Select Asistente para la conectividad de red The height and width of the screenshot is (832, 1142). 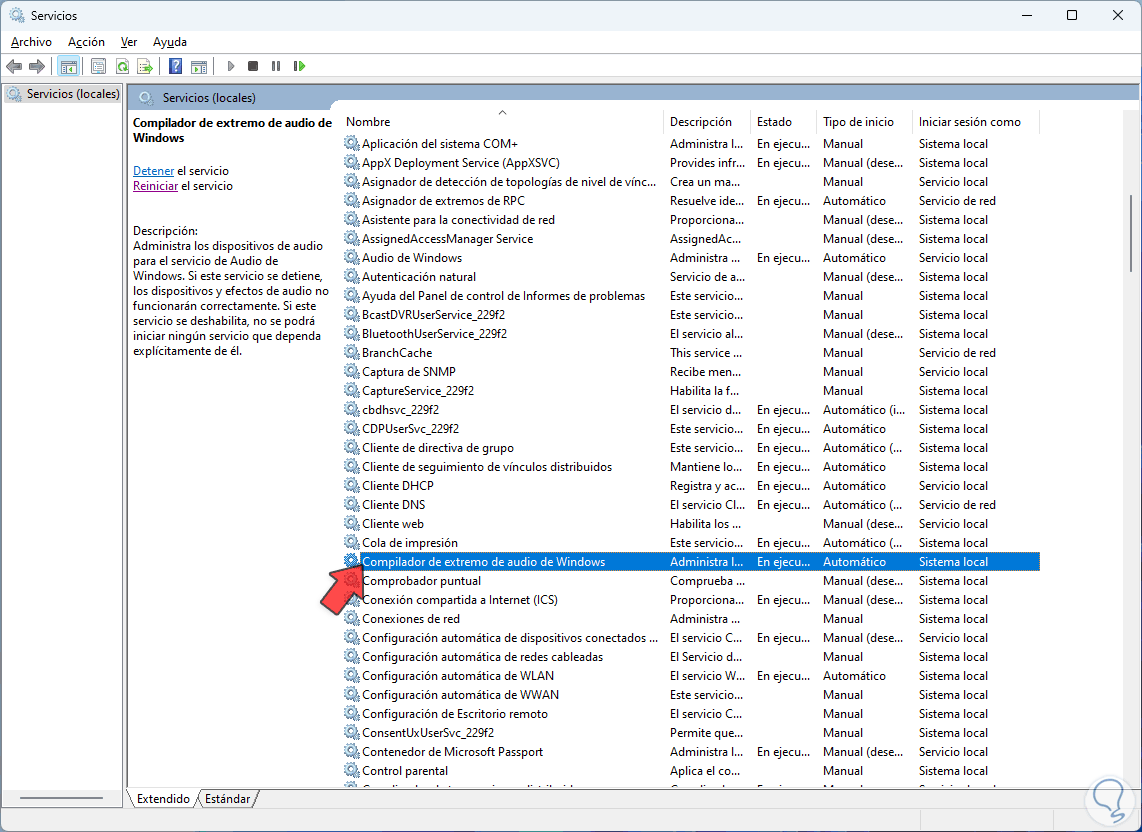point(690,219)
